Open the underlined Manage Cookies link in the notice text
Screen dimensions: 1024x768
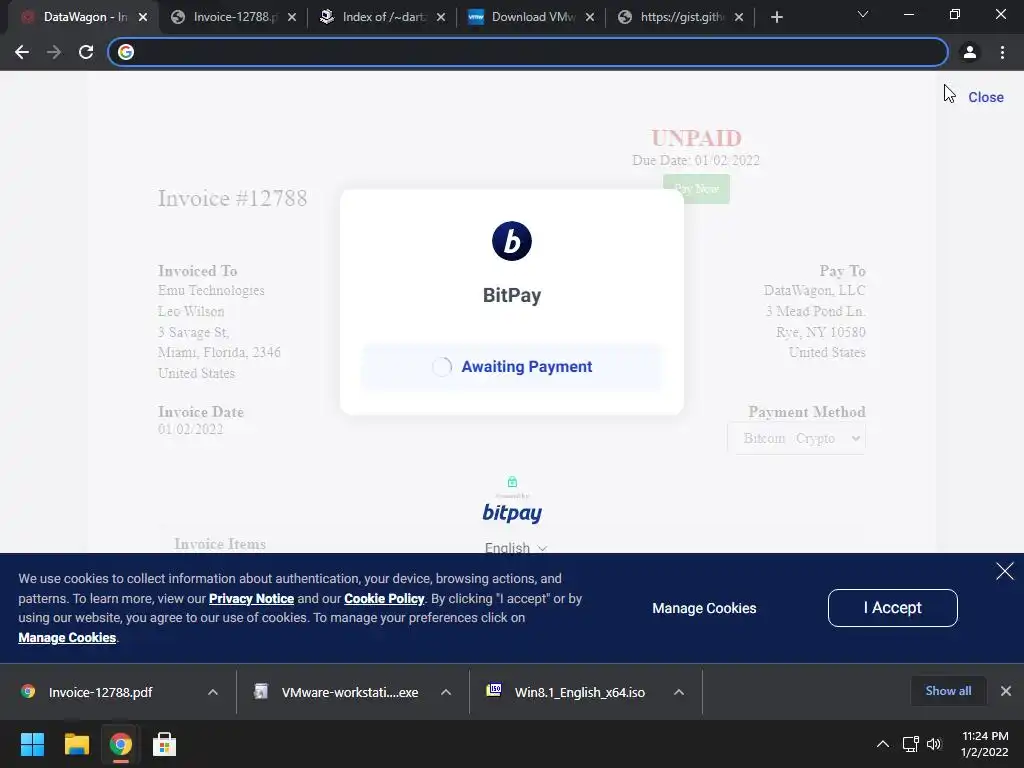[x=67, y=638]
